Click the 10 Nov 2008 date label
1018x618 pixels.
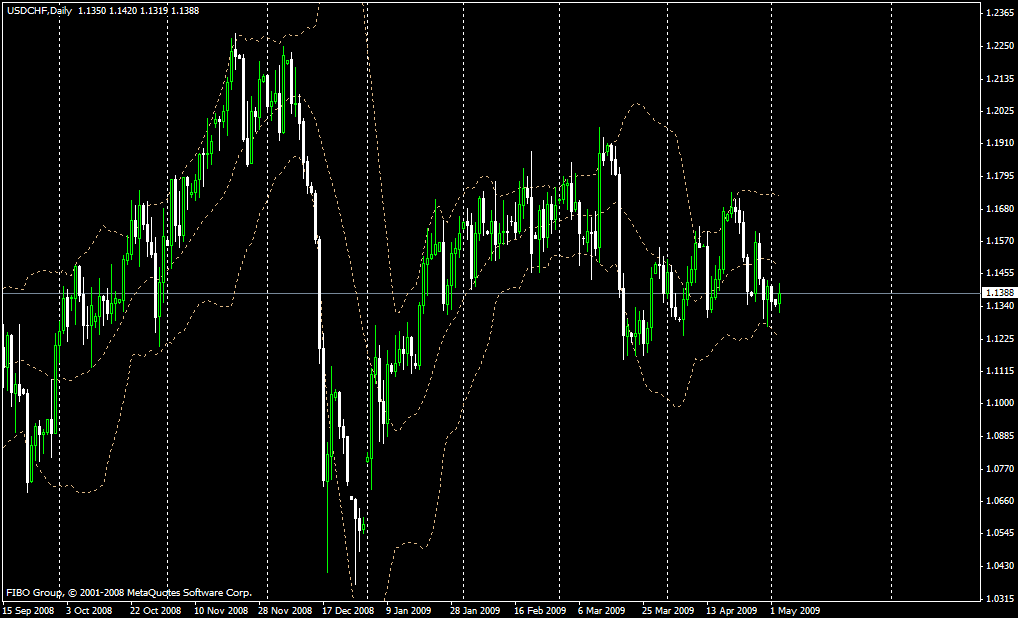tap(221, 609)
